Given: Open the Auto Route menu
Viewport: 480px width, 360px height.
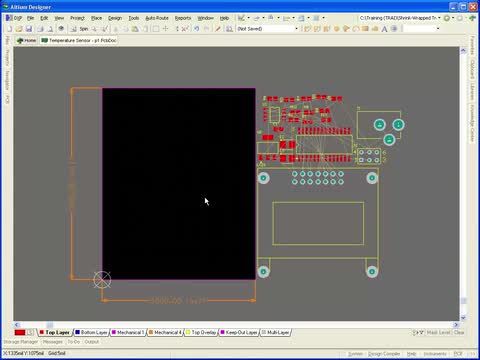Looking at the screenshot, I should pos(157,18).
